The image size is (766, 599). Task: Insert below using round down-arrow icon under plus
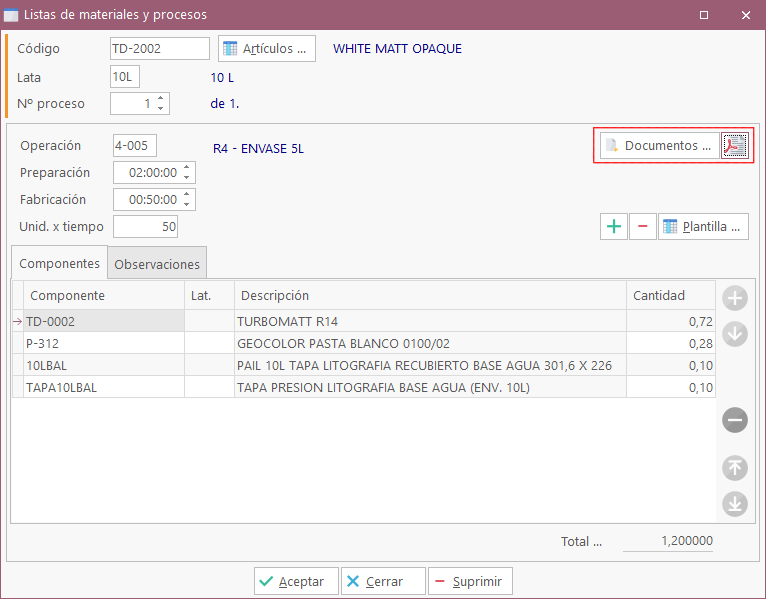(x=735, y=334)
